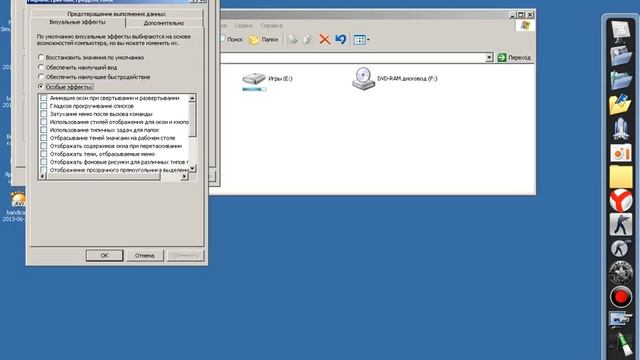
Task: Click the effects list scroll-right arrow
Action: (184, 176)
